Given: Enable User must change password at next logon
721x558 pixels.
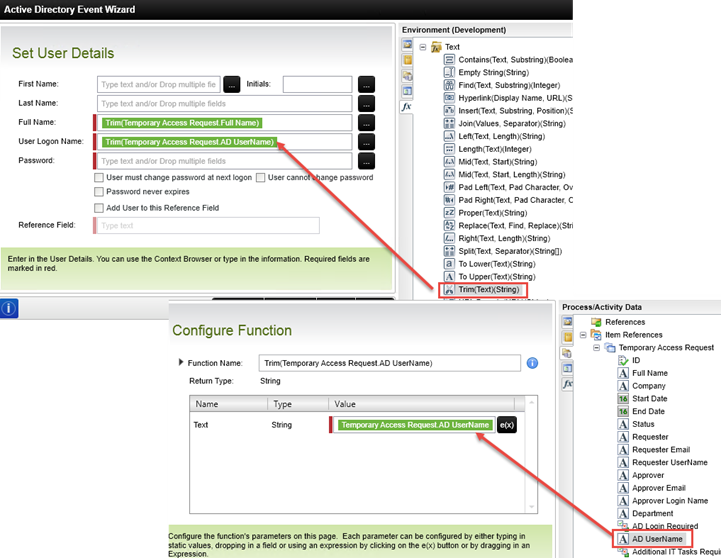Looking at the screenshot, I should (98, 177).
